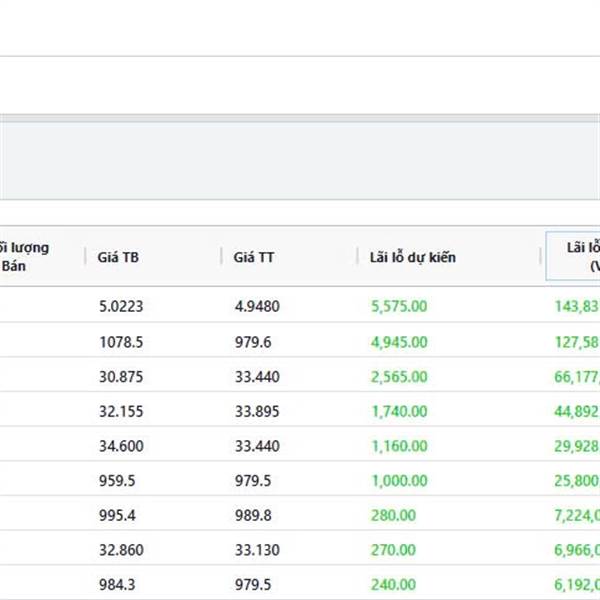Click the expected profit value 4,945.00
Screen dimensions: 600x600
(x=399, y=342)
